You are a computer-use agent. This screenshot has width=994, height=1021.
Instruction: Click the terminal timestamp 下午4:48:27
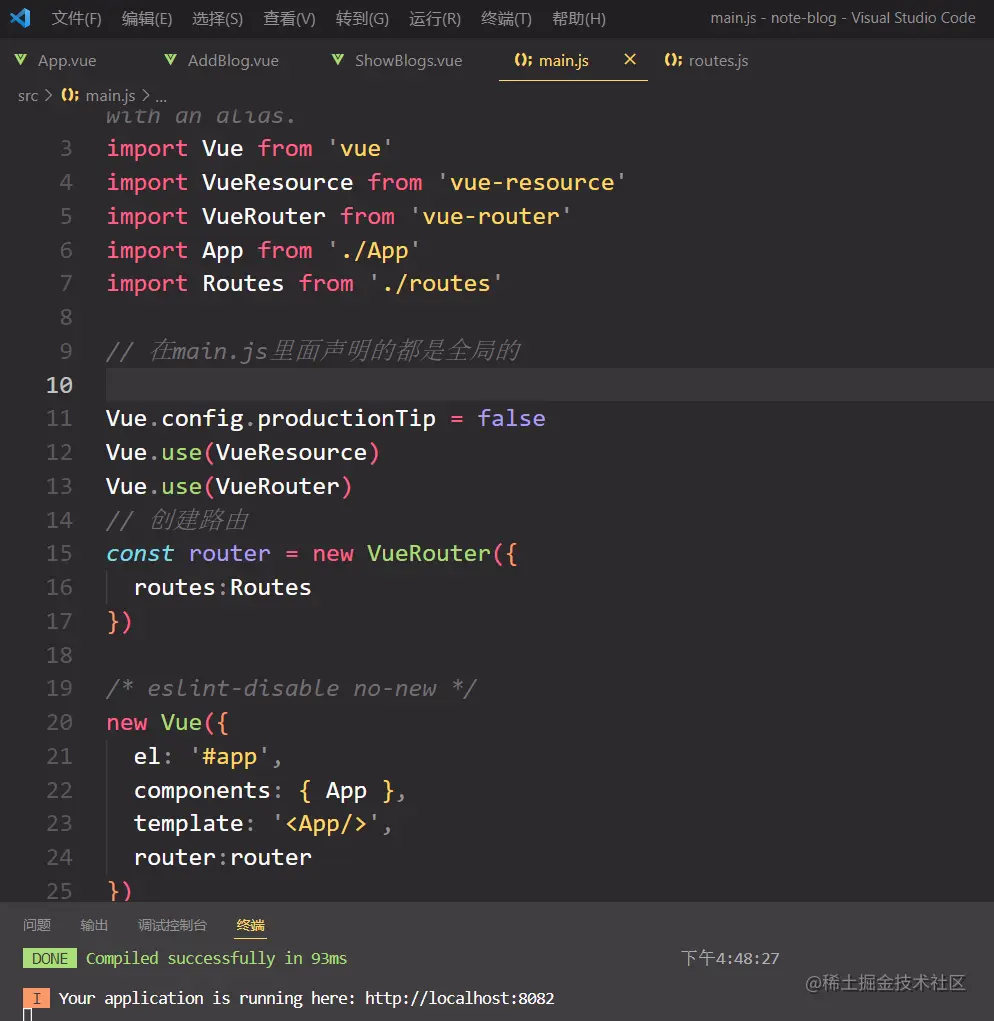(730, 958)
